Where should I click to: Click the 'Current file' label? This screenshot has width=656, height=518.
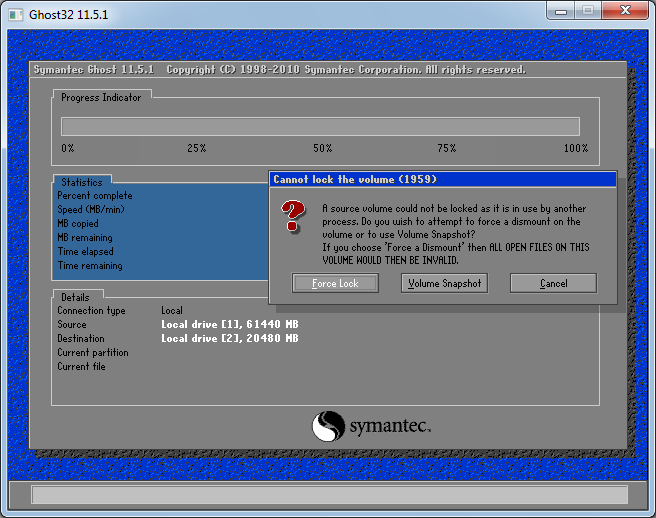coord(81,366)
